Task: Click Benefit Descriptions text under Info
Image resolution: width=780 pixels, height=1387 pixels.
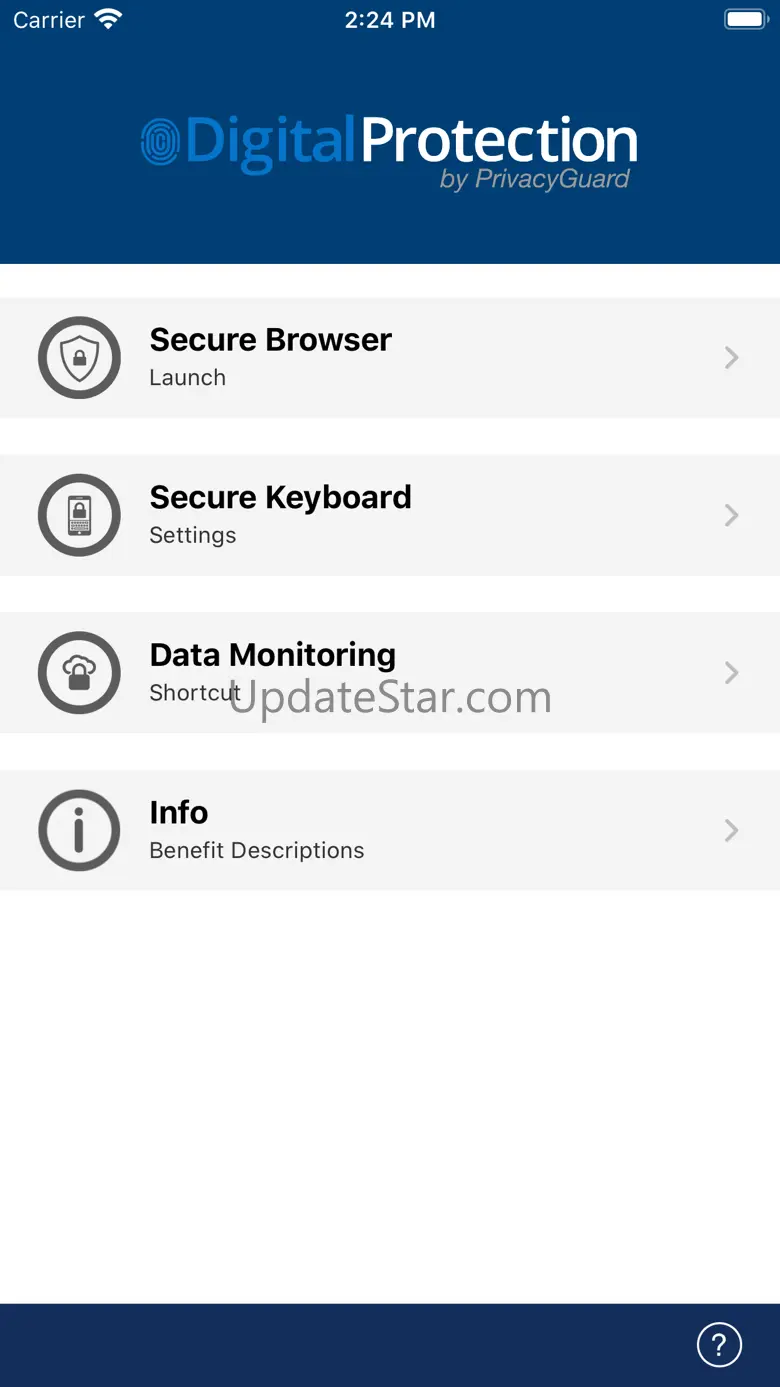Action: 256,850
